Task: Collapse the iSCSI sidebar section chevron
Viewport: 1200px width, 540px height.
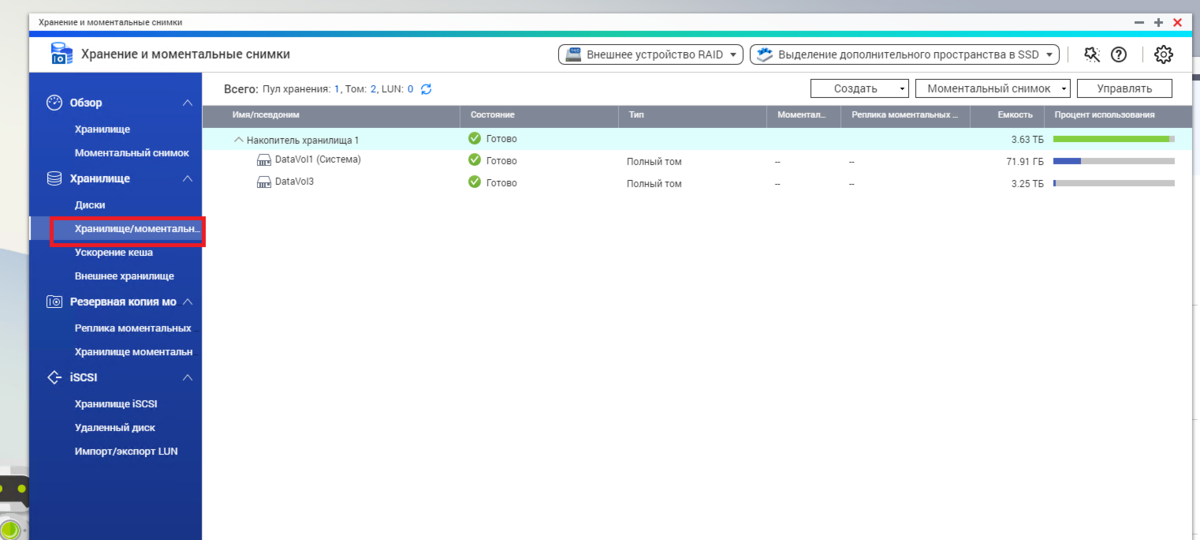Action: coord(187,379)
